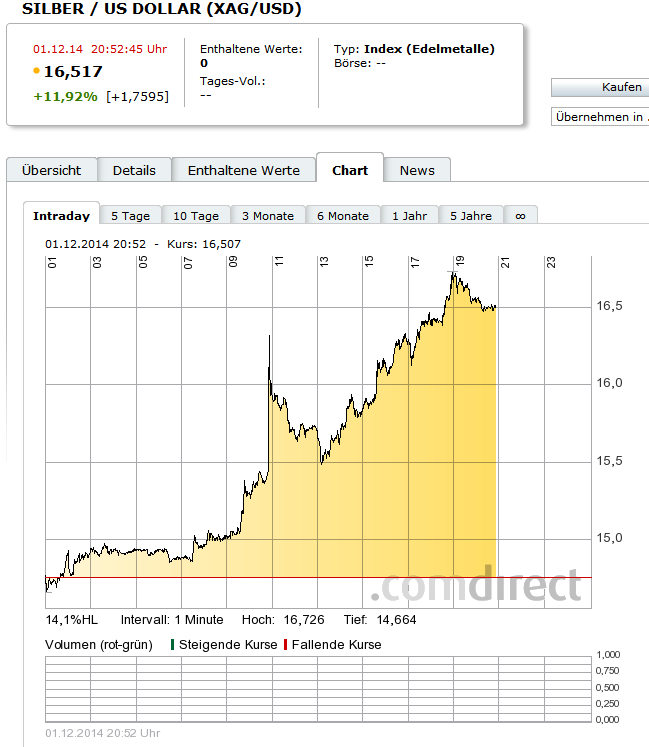This screenshot has width=649, height=747.
Task: Open the News tab
Action: point(417,170)
